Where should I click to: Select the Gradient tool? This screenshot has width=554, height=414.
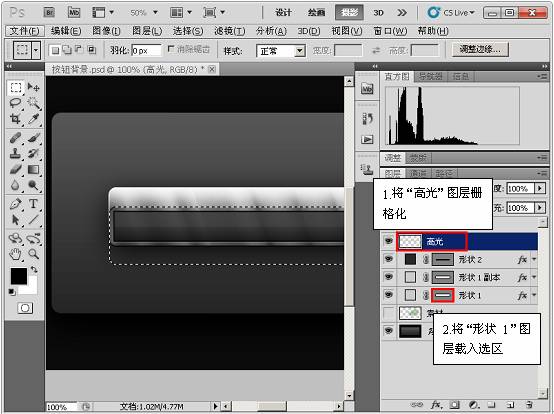coord(33,170)
